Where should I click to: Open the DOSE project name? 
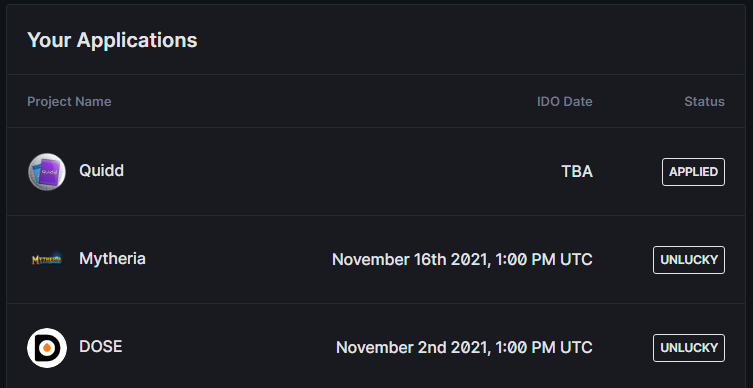pos(101,347)
